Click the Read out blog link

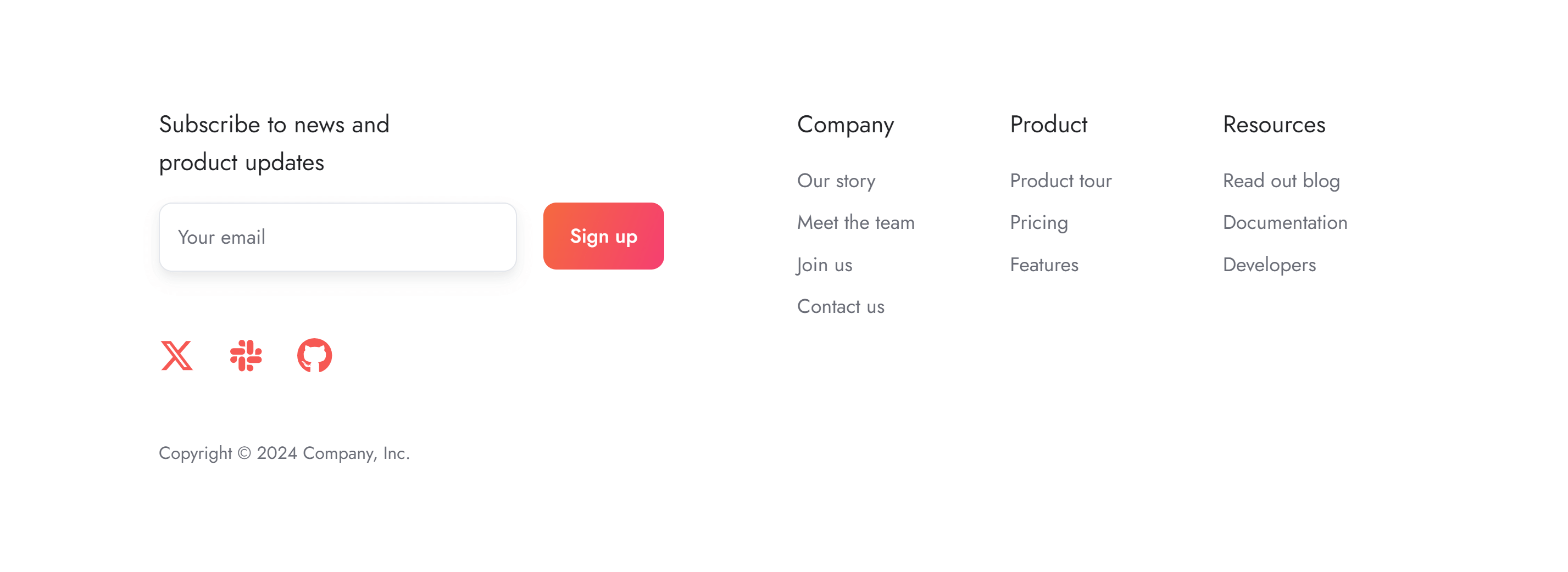tap(1281, 181)
